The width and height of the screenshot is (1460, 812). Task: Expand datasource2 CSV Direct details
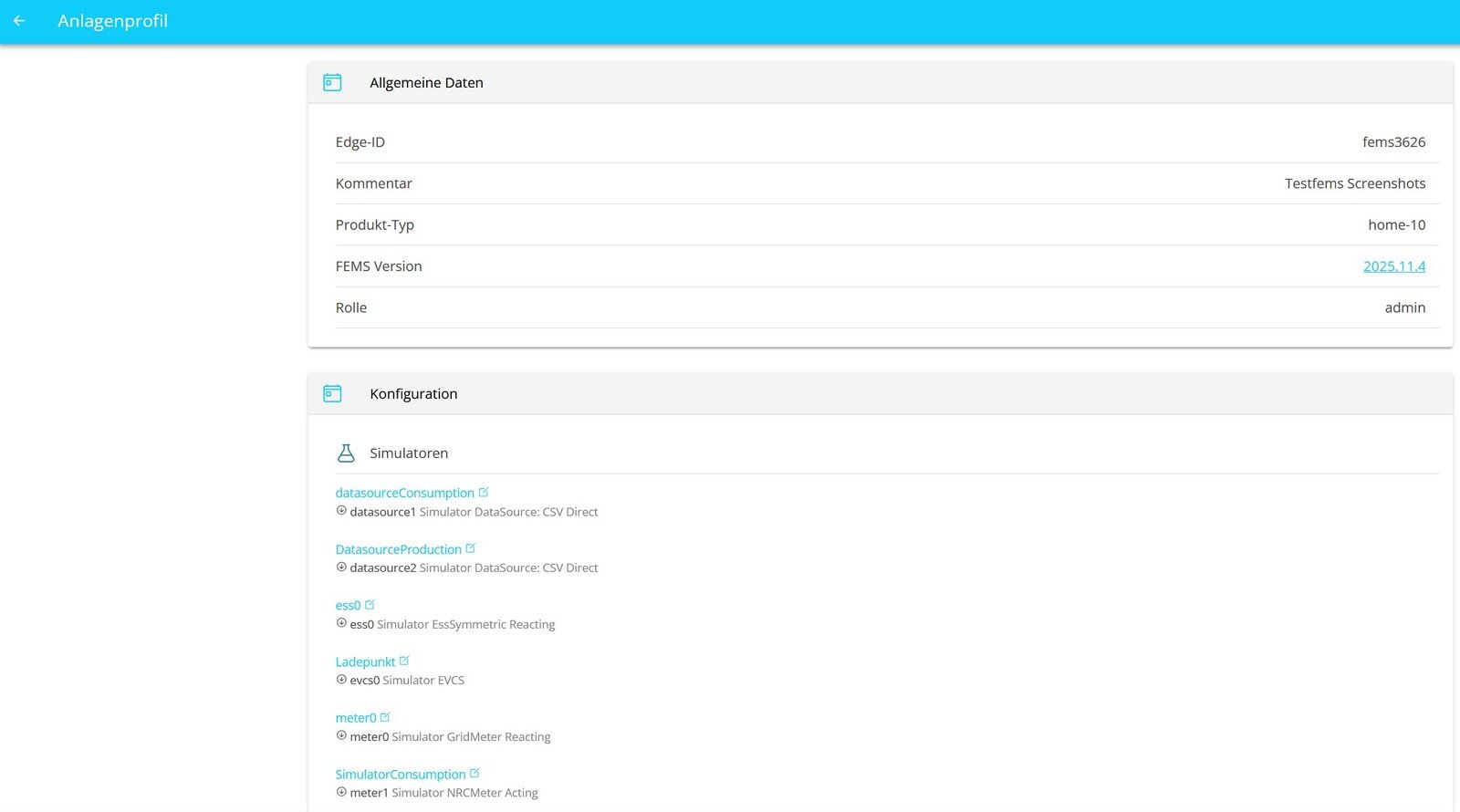(341, 567)
